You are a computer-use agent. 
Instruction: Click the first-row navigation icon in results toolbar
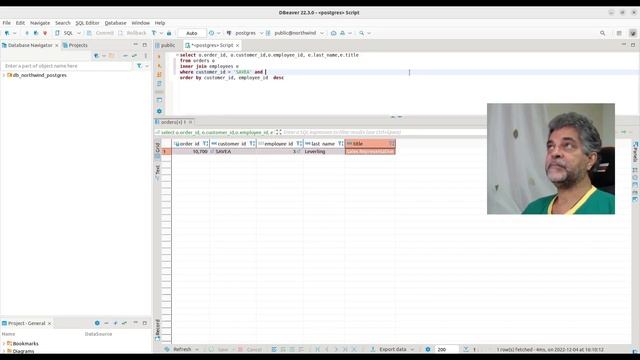pos(318,349)
